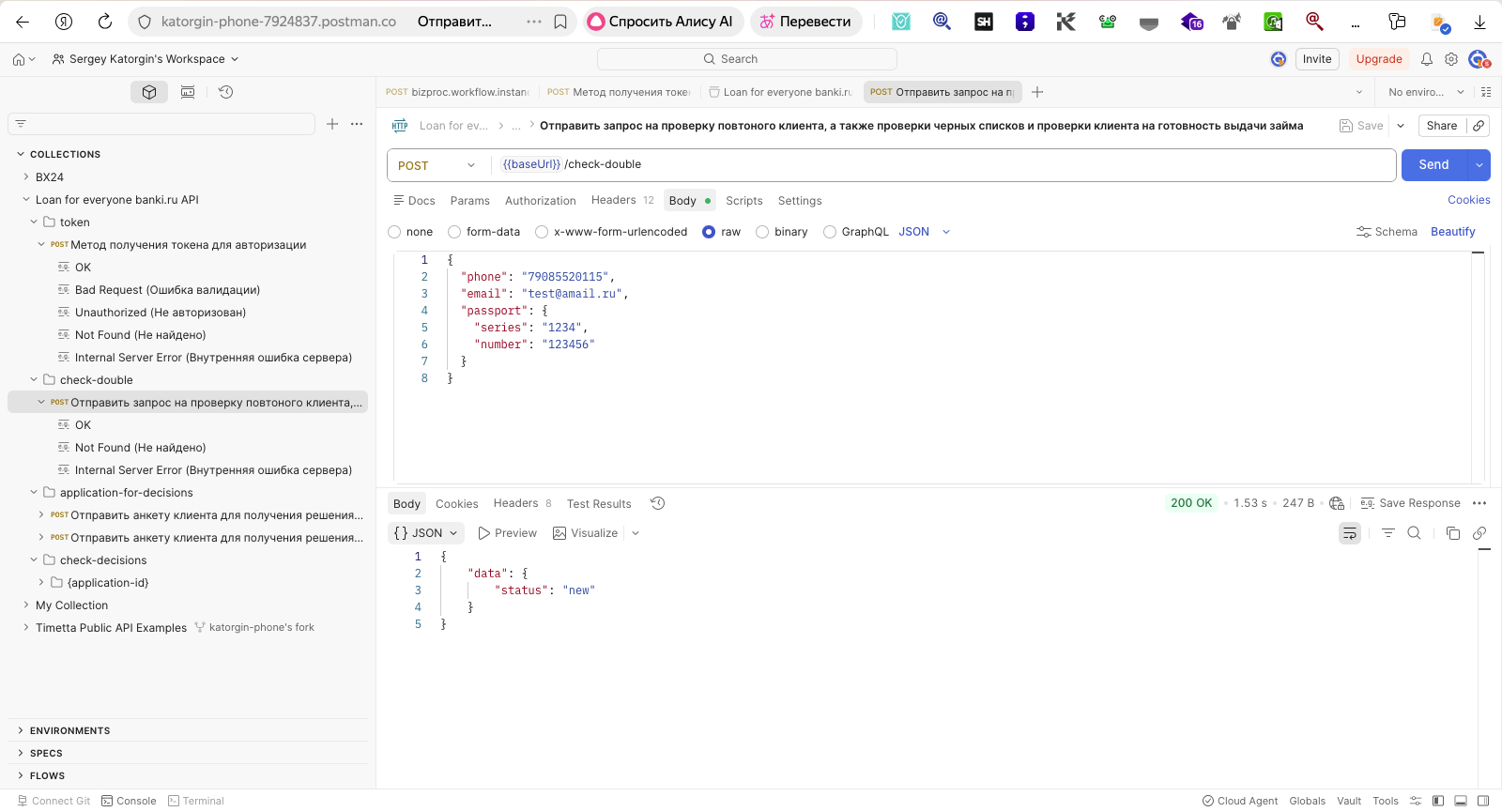The image size is (1502, 812).
Task: Select the form-data body option
Action: click(x=483, y=232)
